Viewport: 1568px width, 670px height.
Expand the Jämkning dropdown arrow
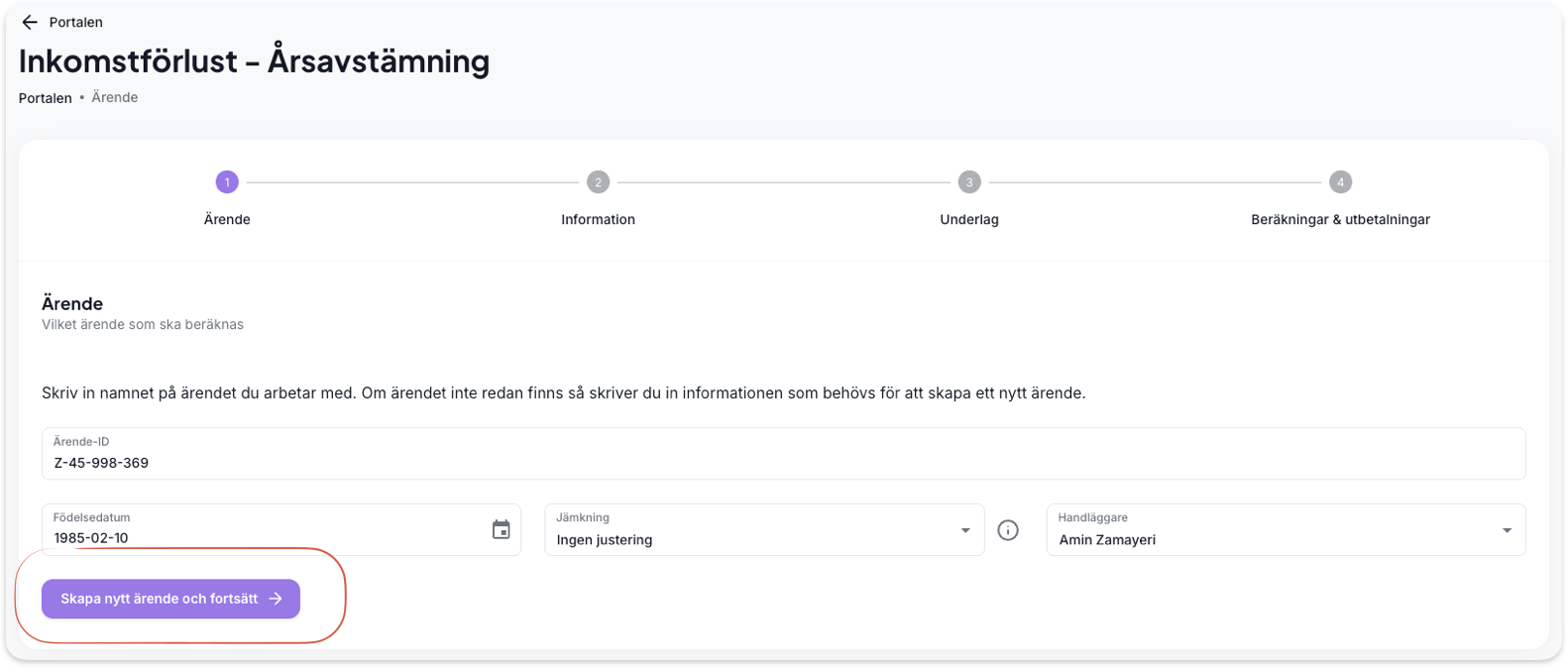click(x=965, y=530)
